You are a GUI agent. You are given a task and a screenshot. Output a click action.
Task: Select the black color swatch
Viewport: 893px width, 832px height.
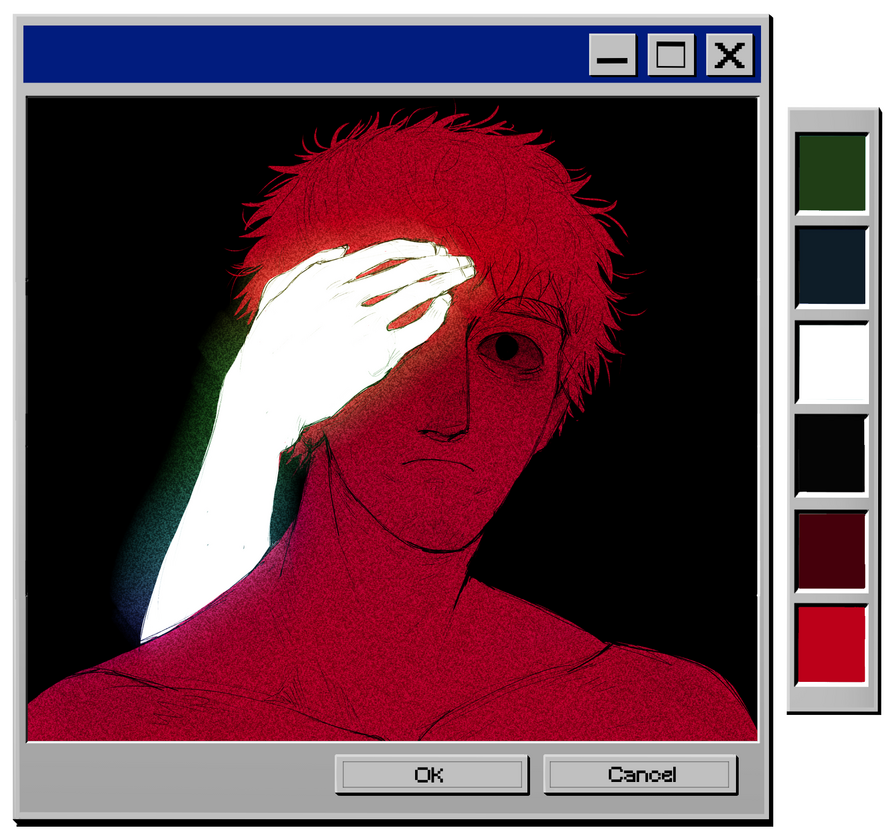[831, 454]
